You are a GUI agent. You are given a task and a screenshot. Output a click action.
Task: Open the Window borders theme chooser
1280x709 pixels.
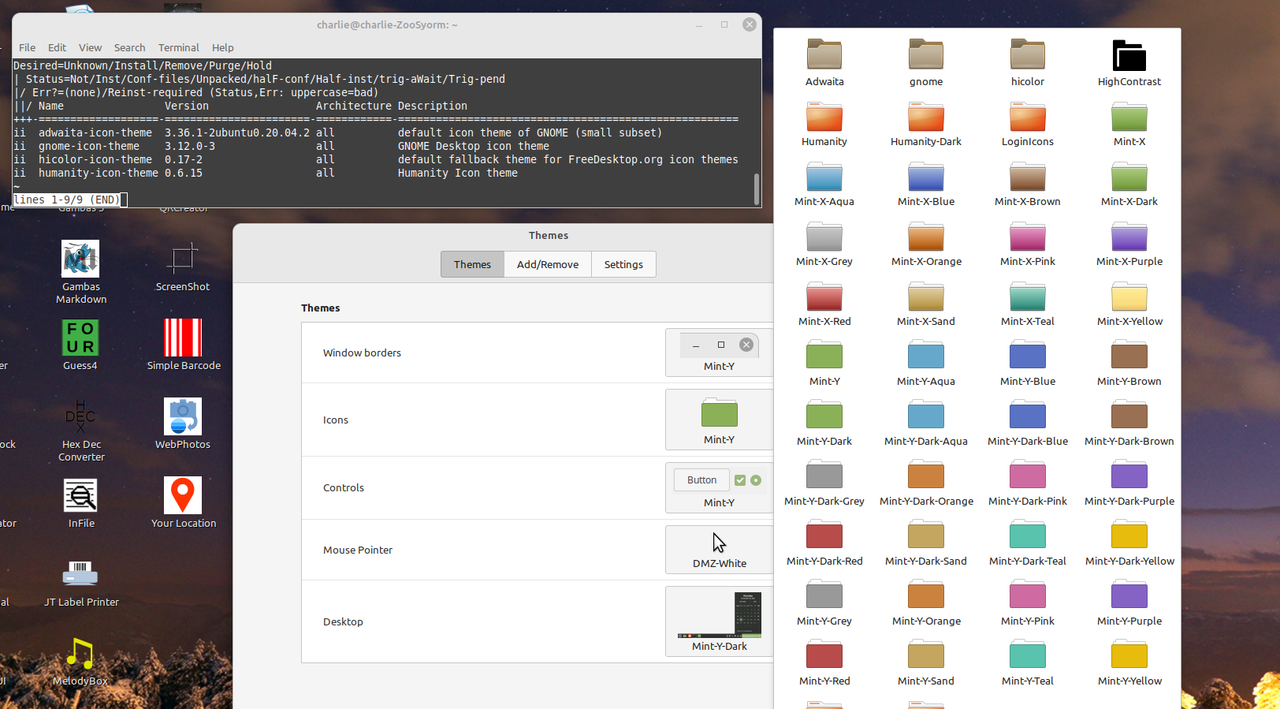[719, 352]
